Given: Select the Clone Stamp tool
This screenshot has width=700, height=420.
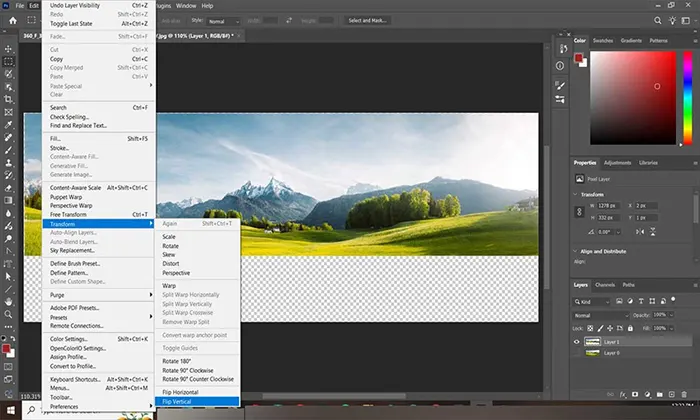Looking at the screenshot, I should pos(8,163).
